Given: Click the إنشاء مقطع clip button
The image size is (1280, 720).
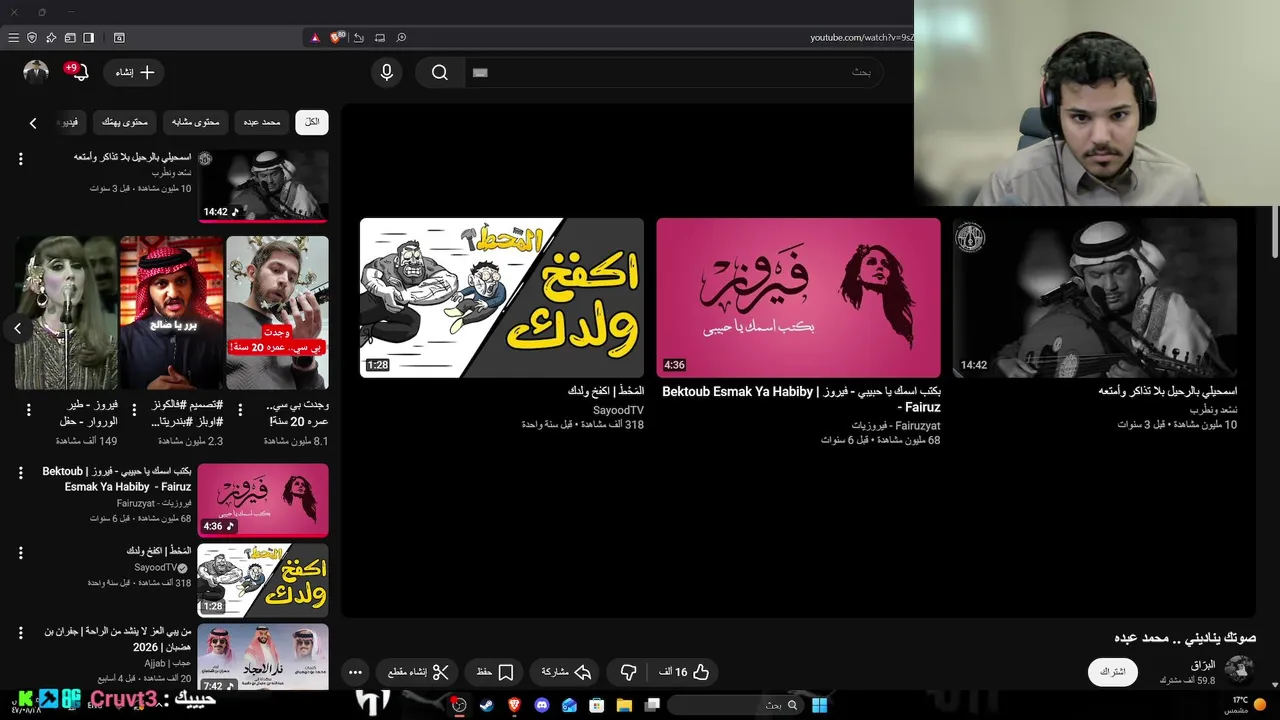Looking at the screenshot, I should [417, 672].
